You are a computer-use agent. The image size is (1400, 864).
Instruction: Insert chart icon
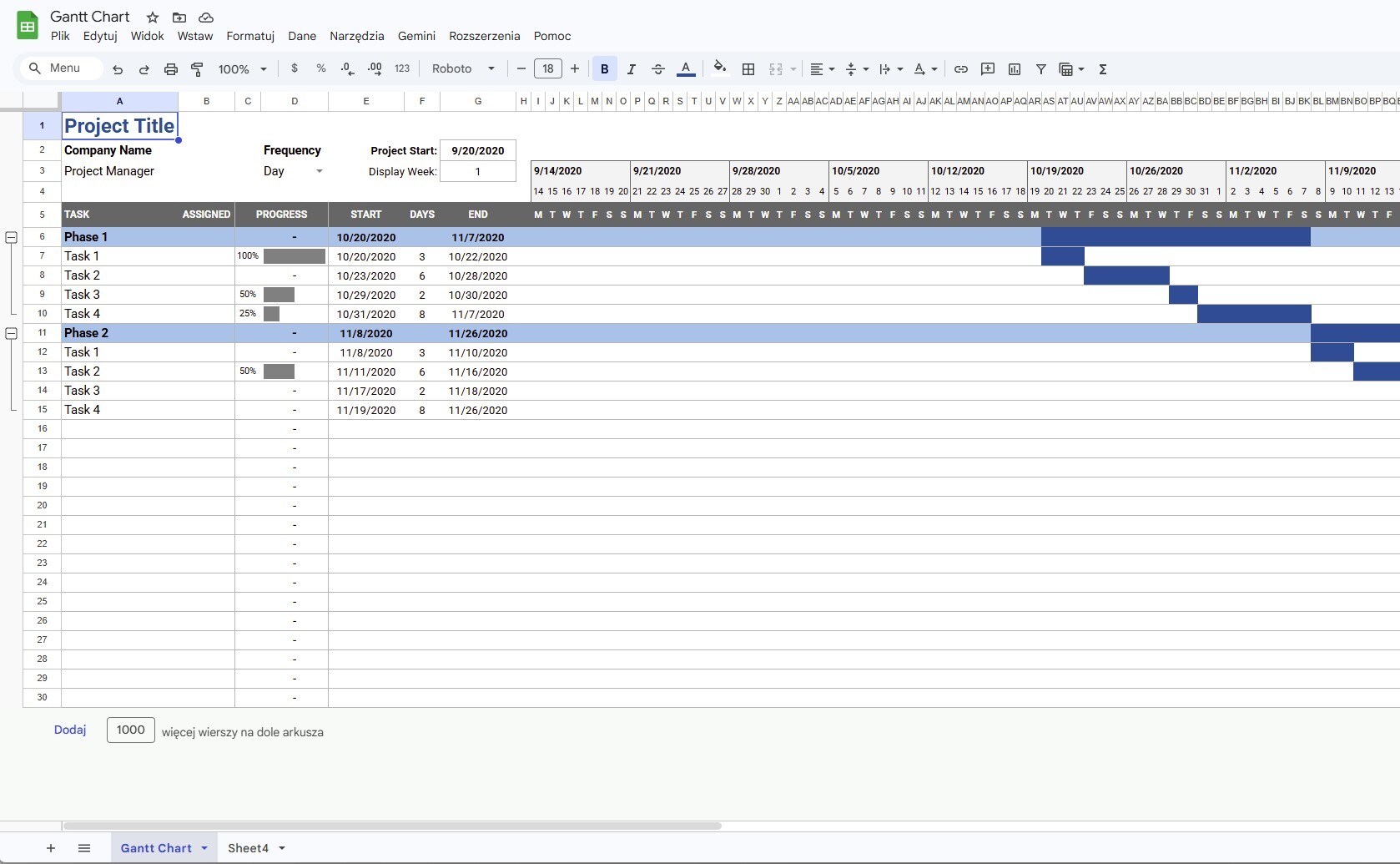(1015, 69)
